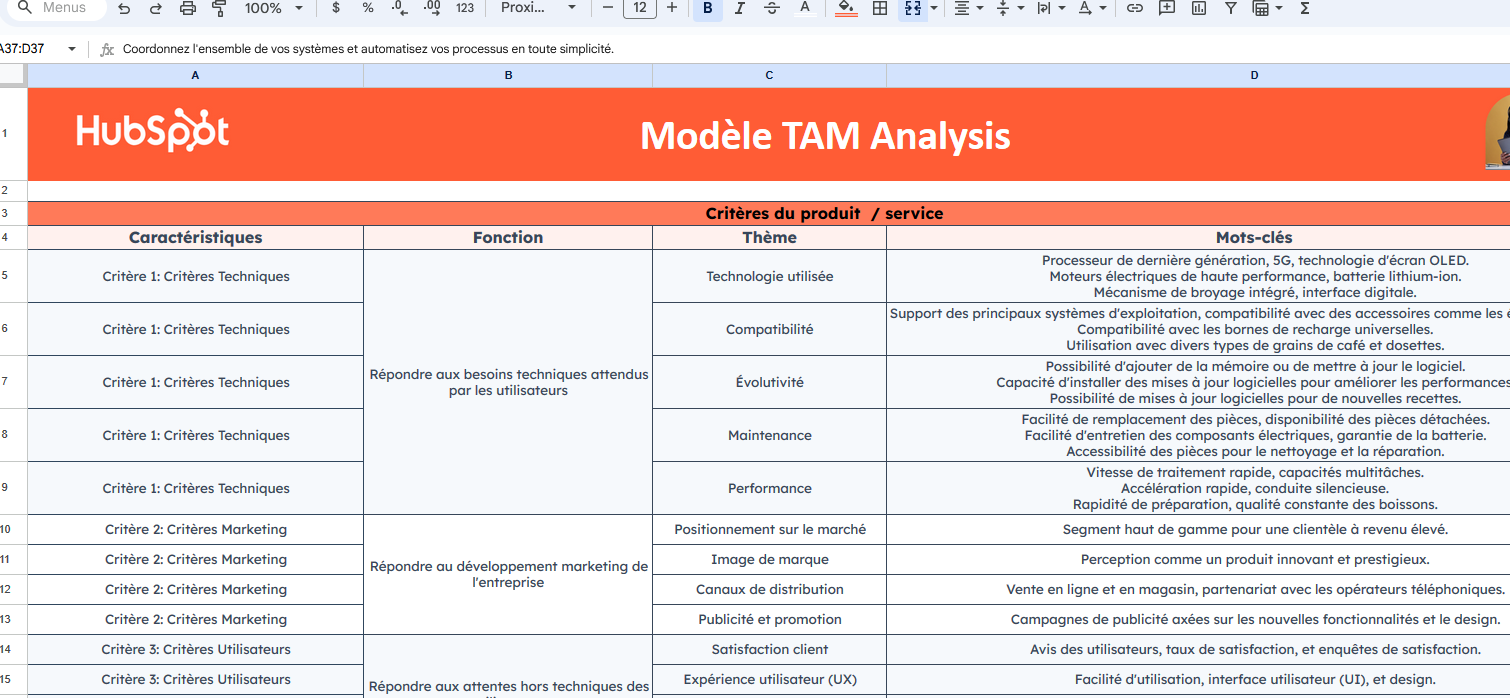Select column D header
The image size is (1510, 698).
click(1198, 76)
